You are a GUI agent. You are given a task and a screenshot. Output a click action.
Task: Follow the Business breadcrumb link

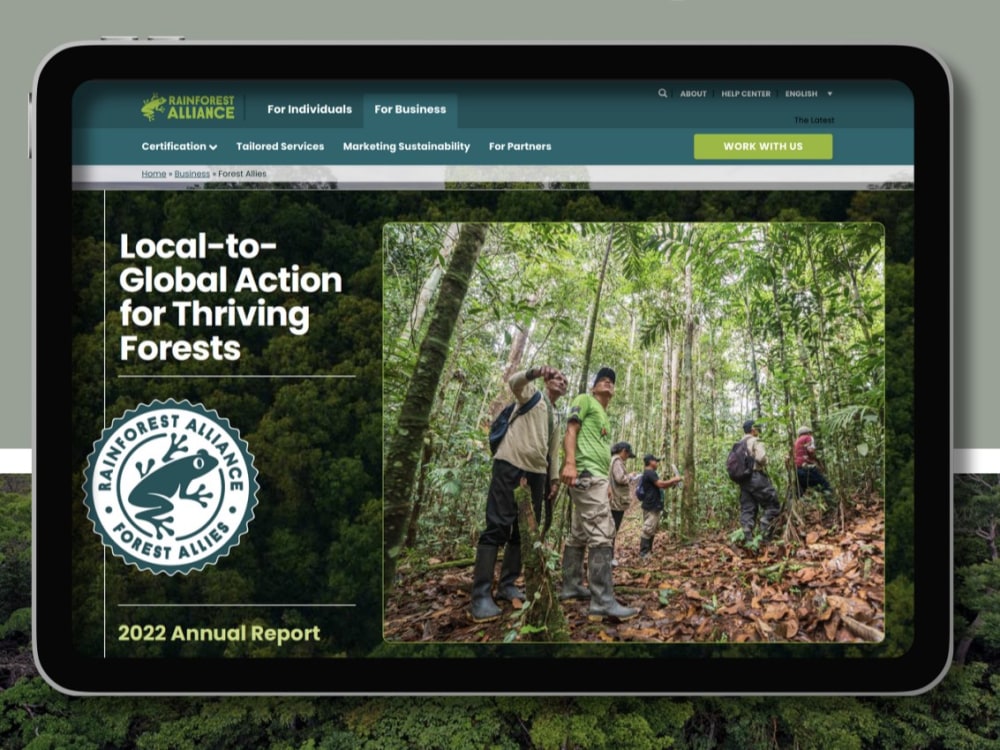coord(192,173)
